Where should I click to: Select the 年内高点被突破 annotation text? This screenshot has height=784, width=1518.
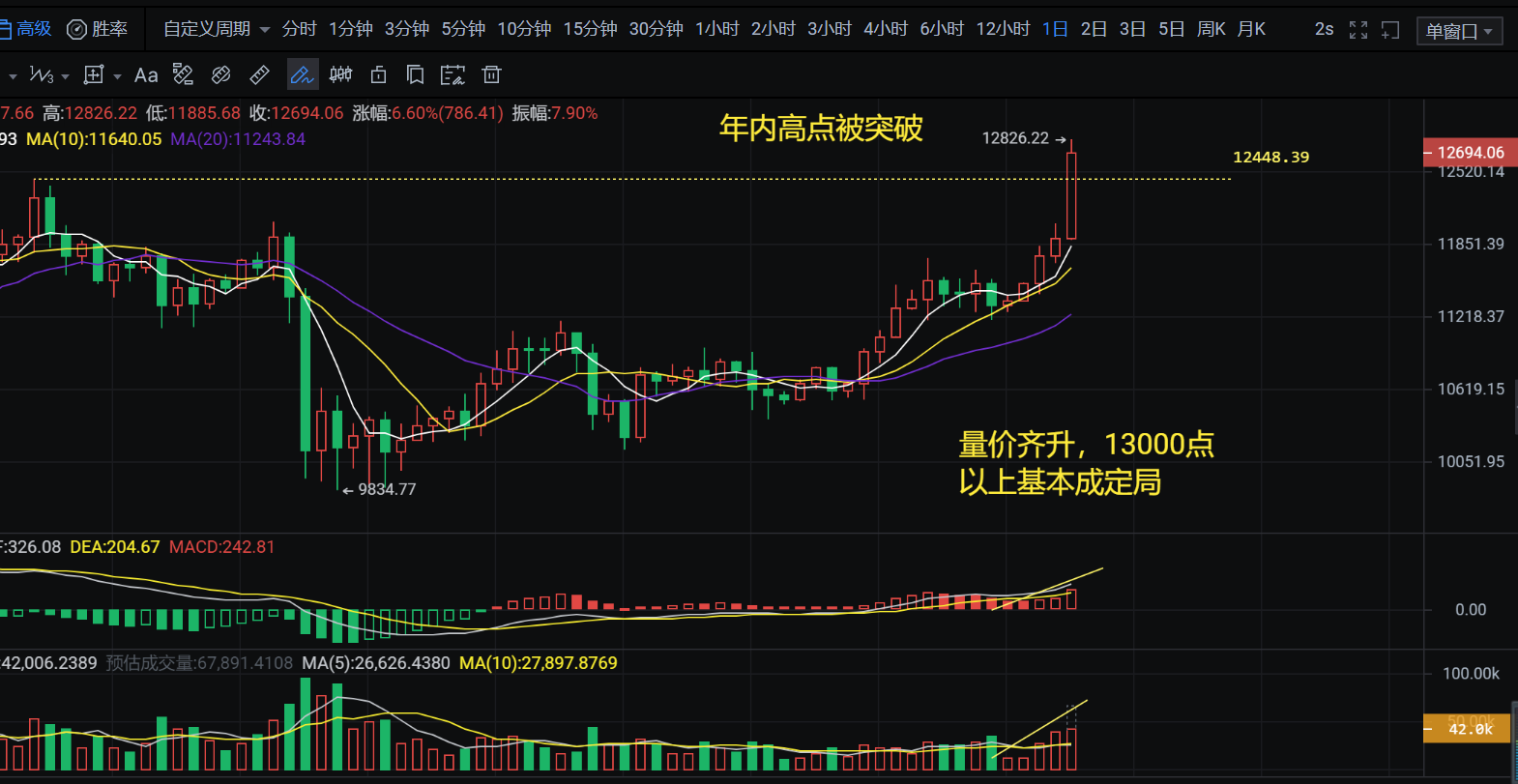coord(821,129)
